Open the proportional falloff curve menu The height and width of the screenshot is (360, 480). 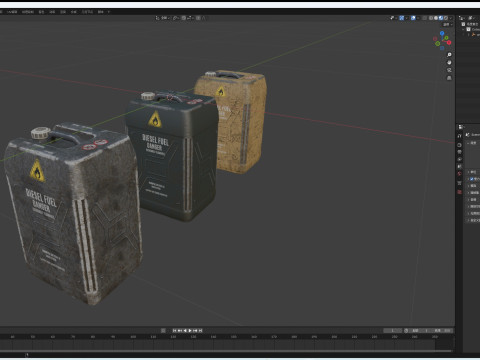click(x=204, y=18)
